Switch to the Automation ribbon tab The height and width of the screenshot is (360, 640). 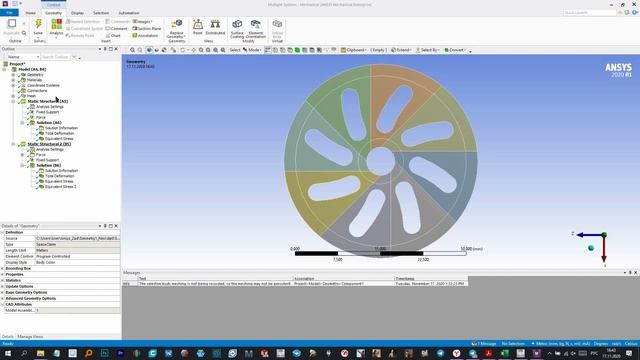pyautogui.click(x=129, y=13)
